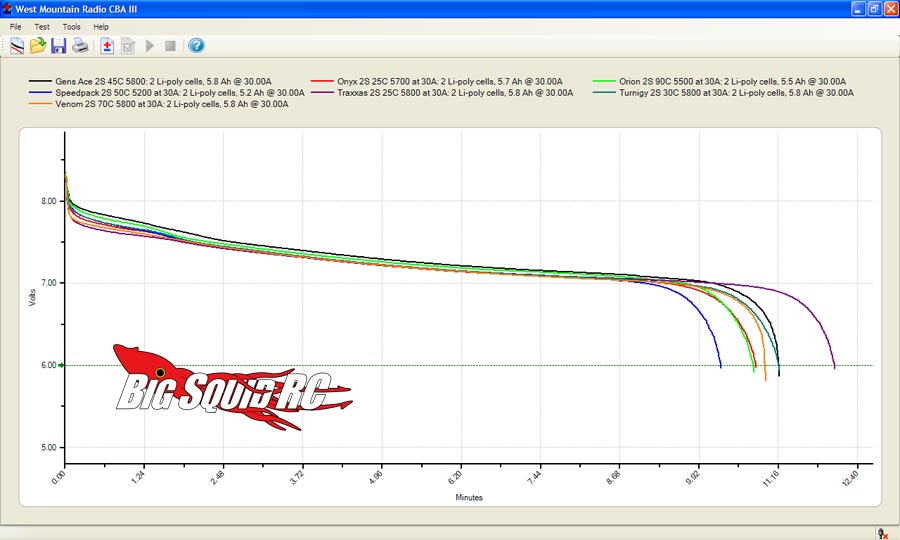Click the Volts axis label
This screenshot has width=900, height=540.
pos(32,297)
